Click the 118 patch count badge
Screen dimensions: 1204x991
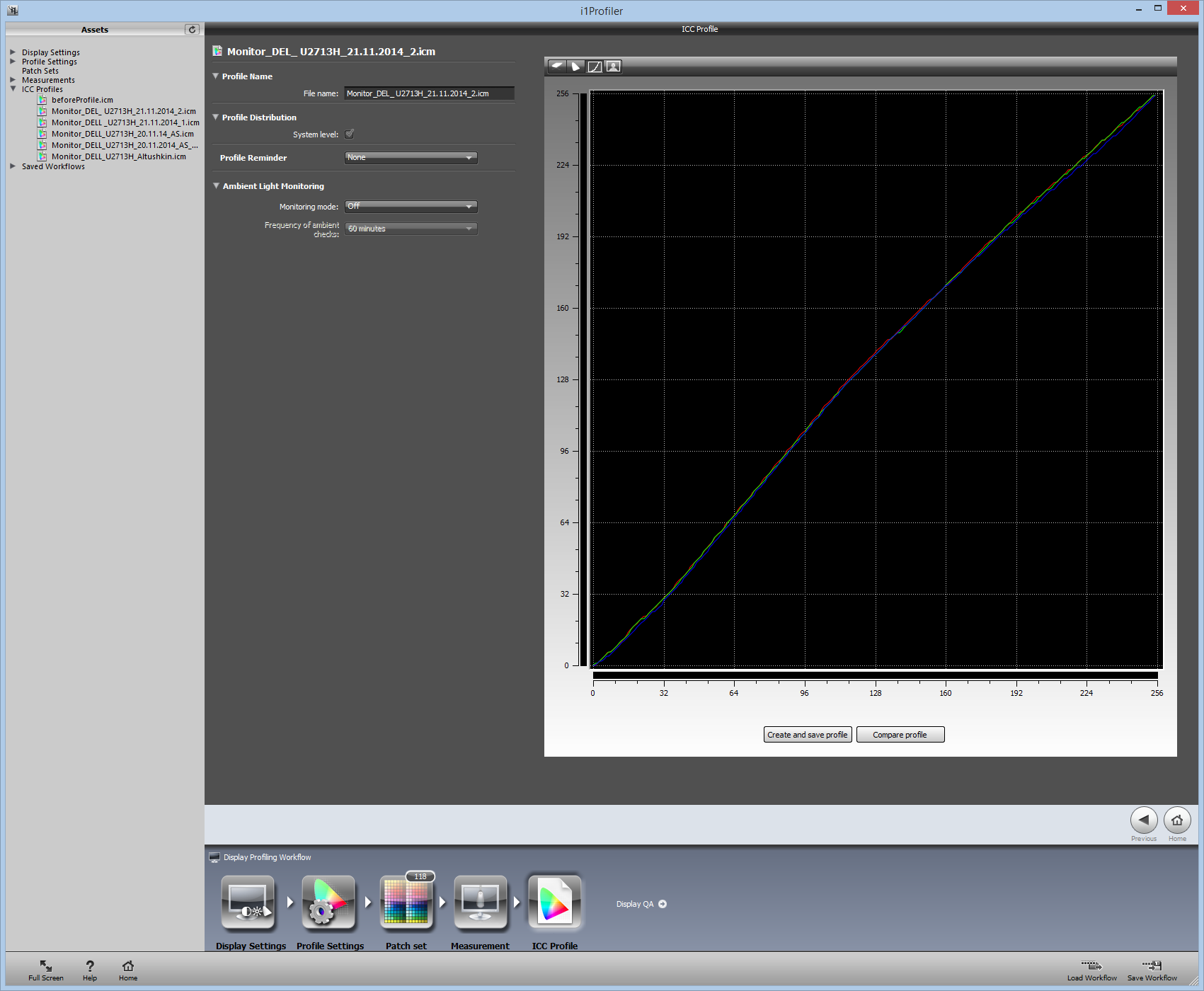(x=420, y=876)
